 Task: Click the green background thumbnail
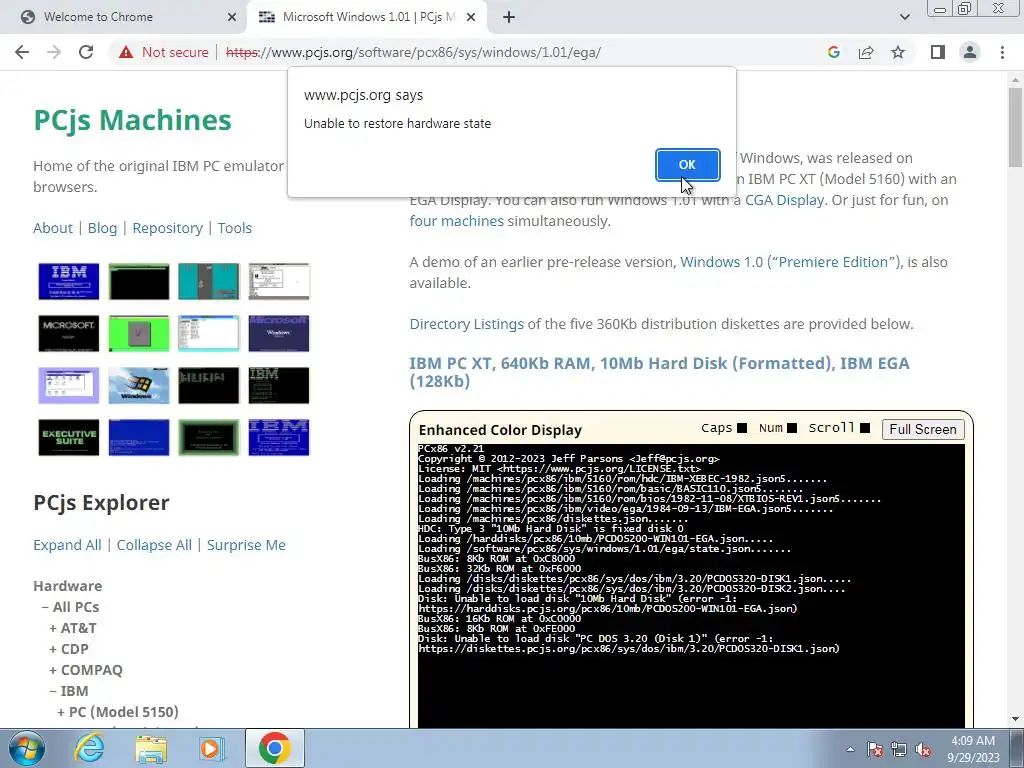pos(138,333)
